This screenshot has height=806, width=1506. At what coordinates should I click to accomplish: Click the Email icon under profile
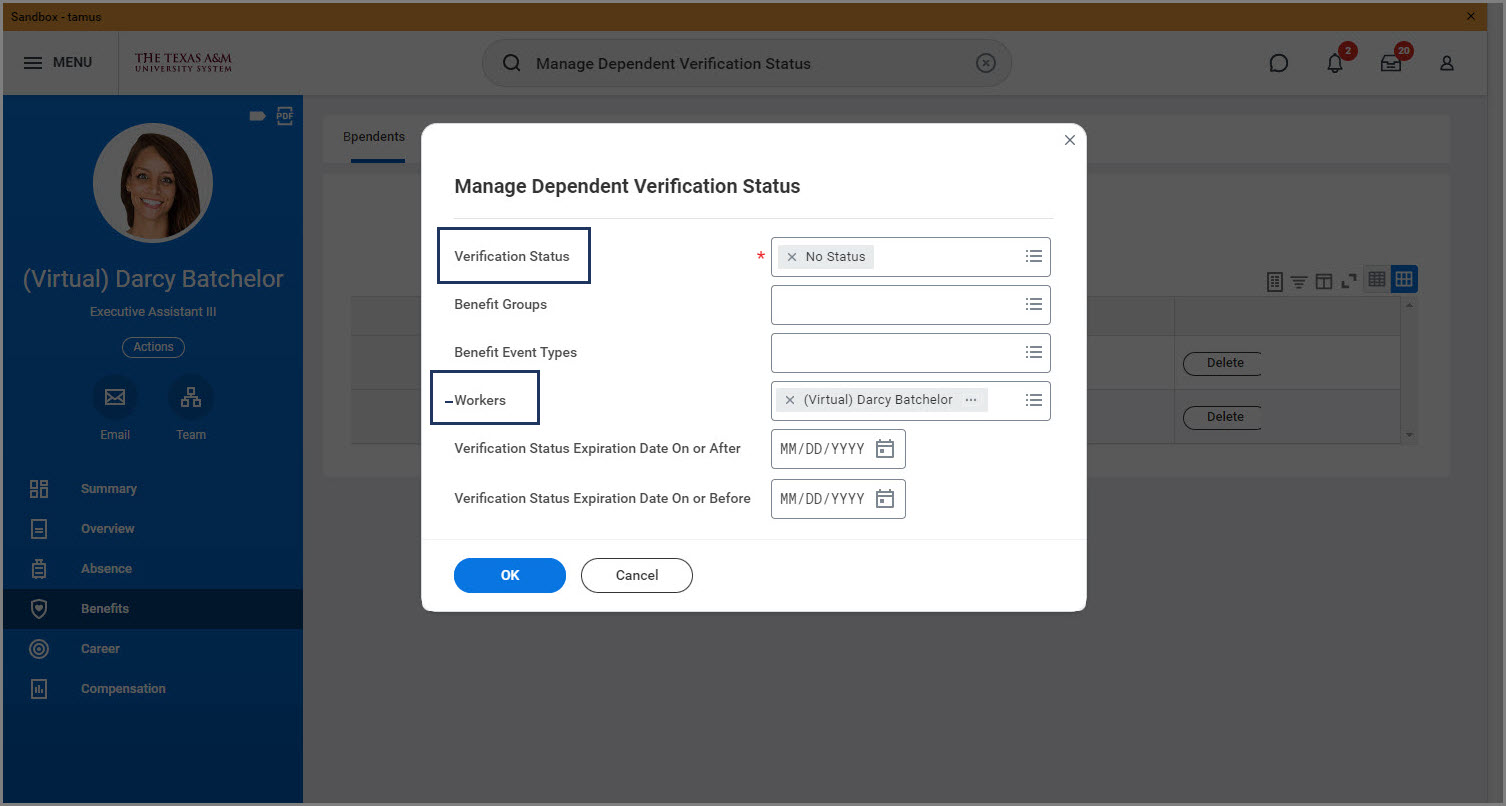pos(115,397)
